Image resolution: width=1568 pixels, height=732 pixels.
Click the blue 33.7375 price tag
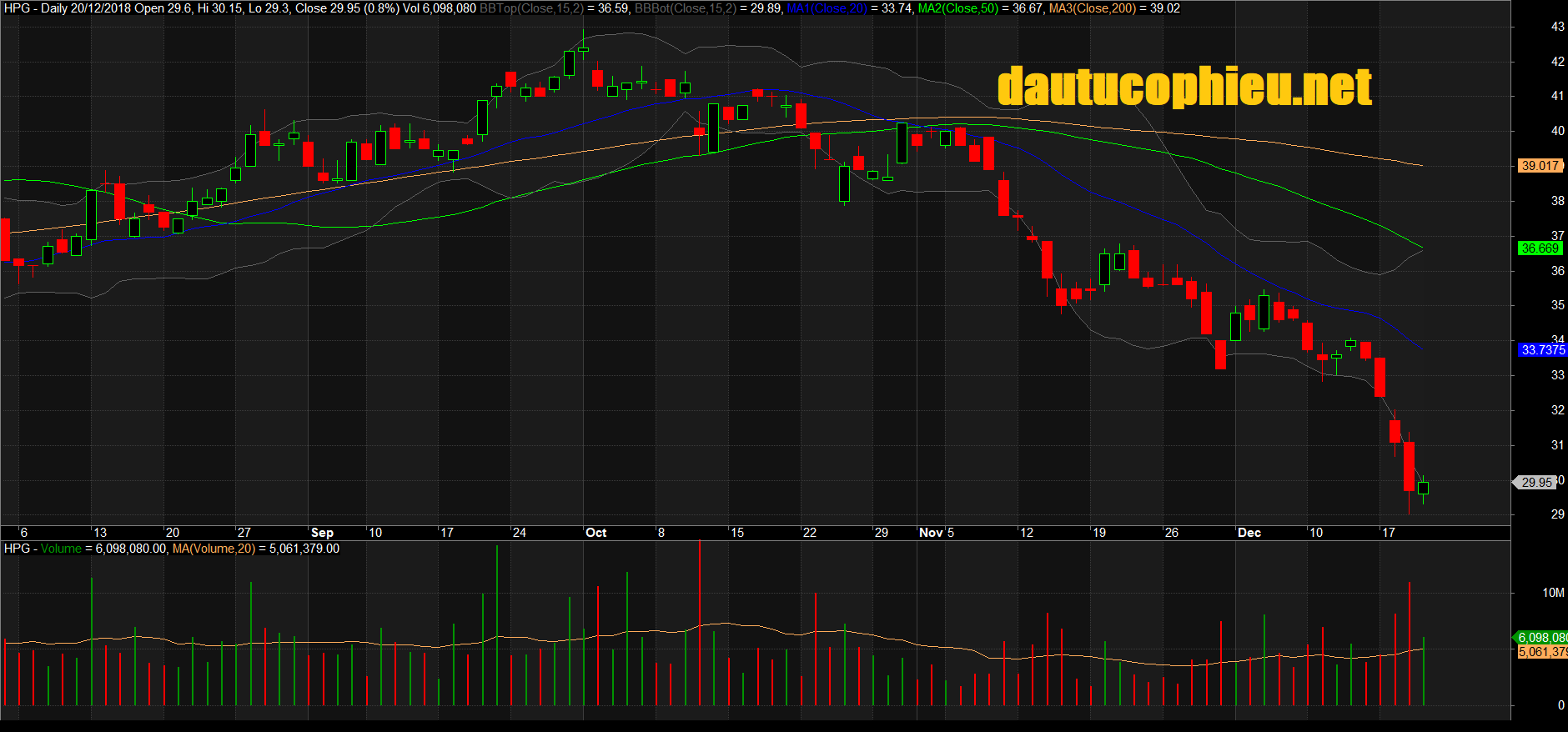1542,350
